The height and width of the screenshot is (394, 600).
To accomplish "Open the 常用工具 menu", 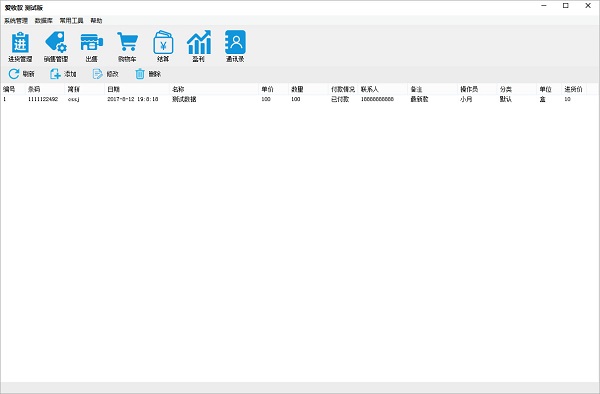I will tap(71, 21).
